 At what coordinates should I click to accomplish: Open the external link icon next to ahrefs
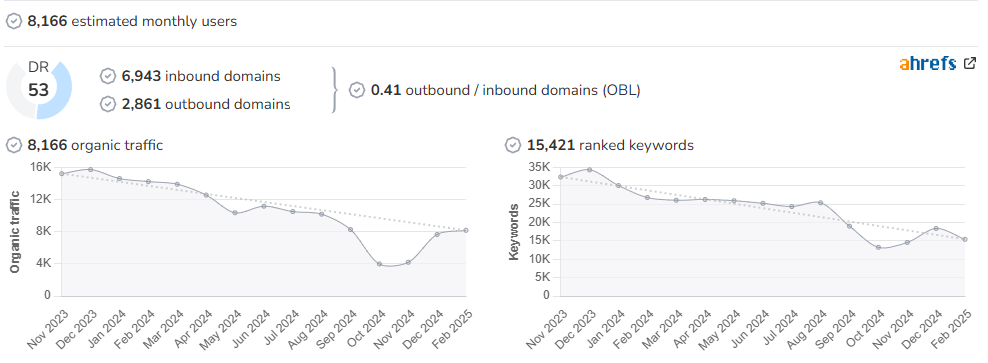coord(970,63)
